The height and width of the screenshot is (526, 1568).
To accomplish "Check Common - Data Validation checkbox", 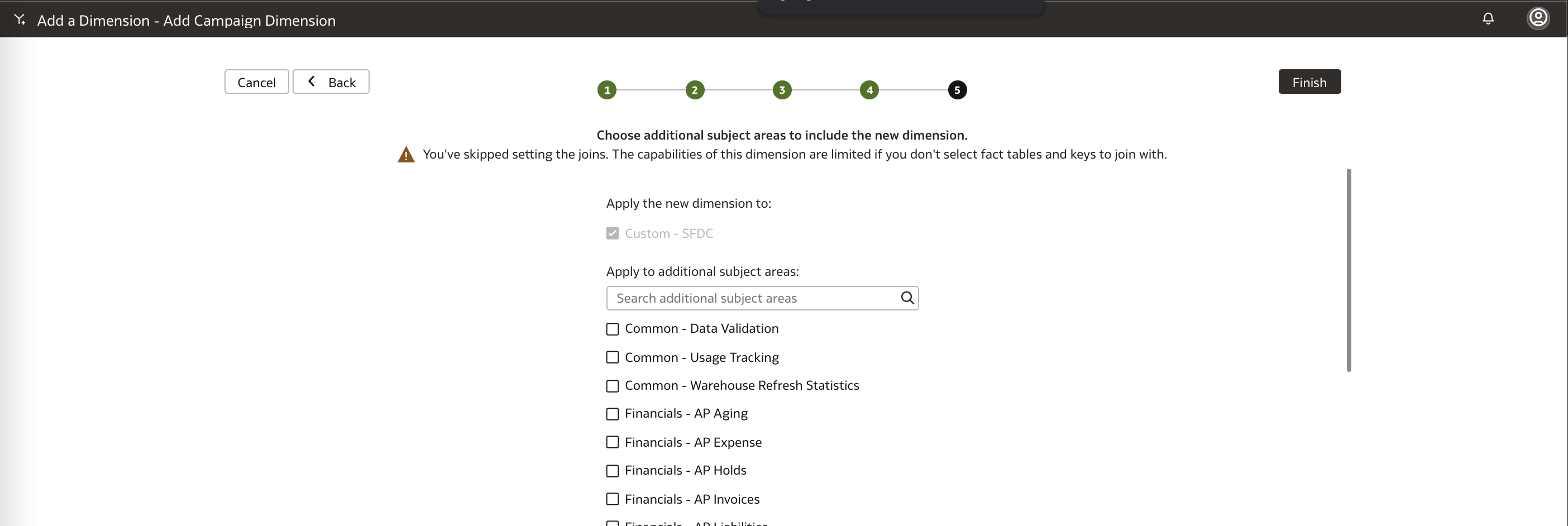I will [x=613, y=329].
